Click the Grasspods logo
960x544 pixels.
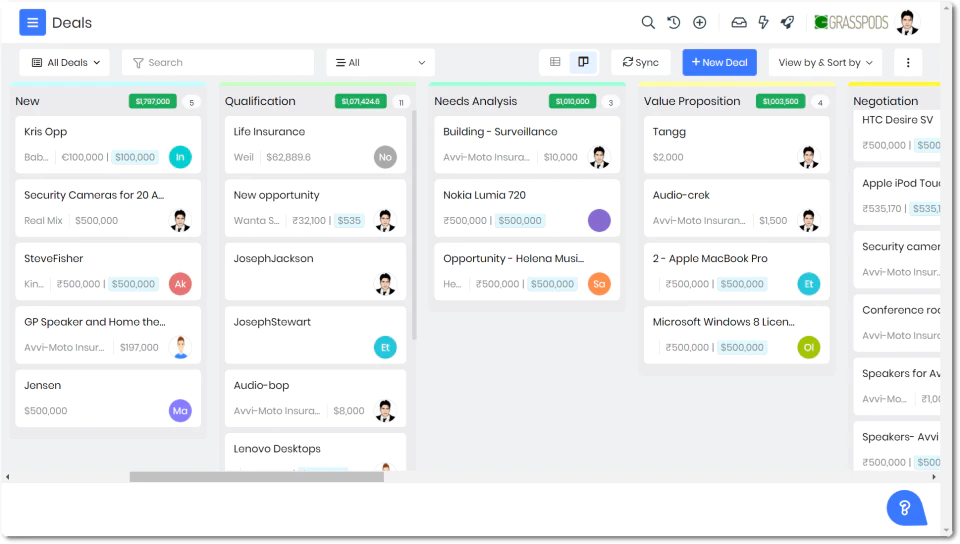pos(851,23)
